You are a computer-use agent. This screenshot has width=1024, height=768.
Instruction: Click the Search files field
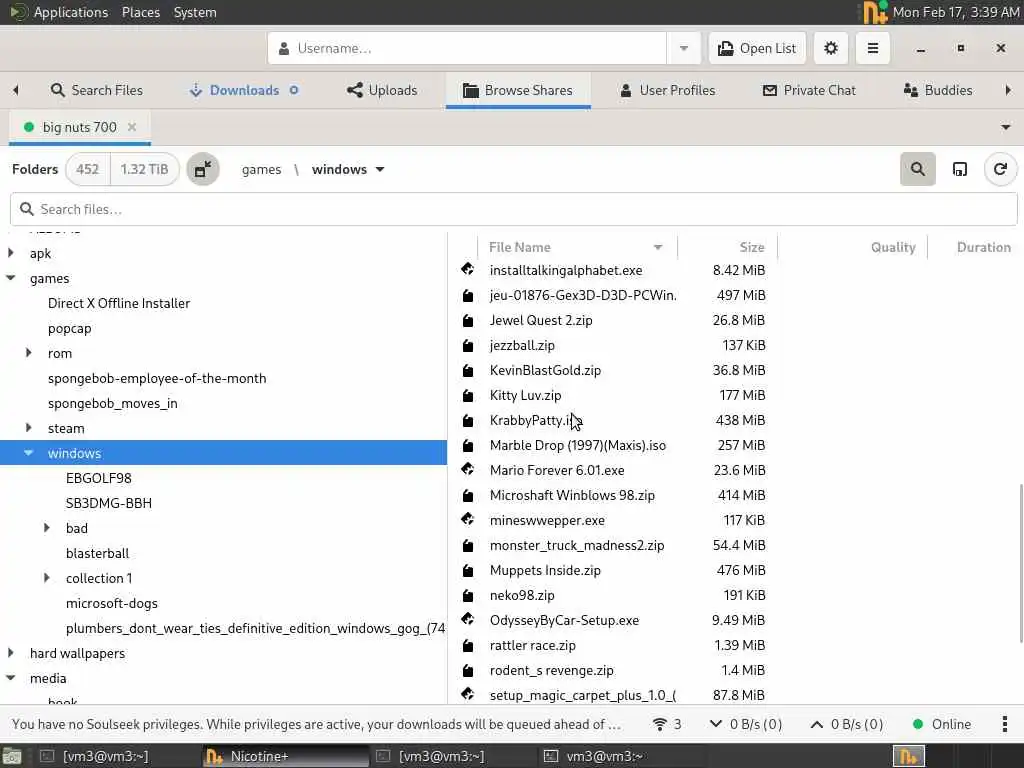(513, 209)
